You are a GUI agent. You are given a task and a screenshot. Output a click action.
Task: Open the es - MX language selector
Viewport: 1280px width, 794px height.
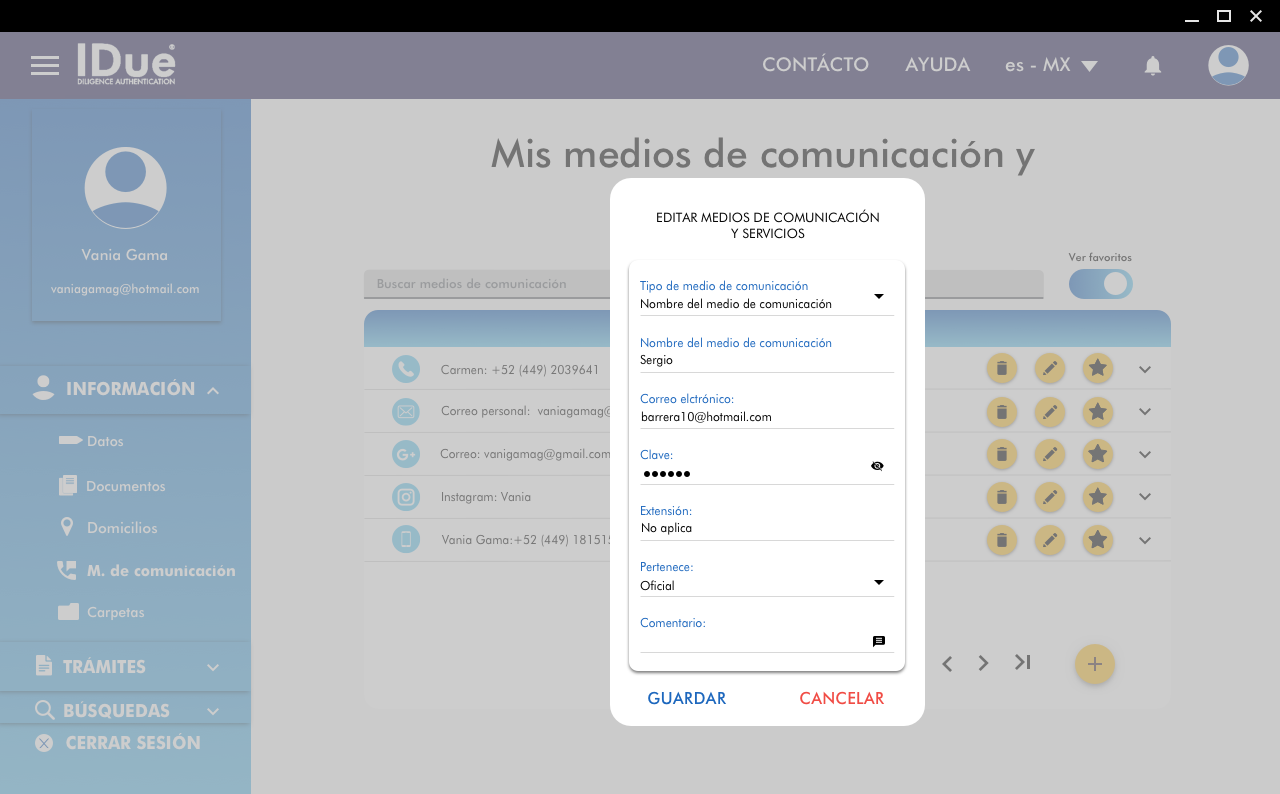pyautogui.click(x=1051, y=66)
